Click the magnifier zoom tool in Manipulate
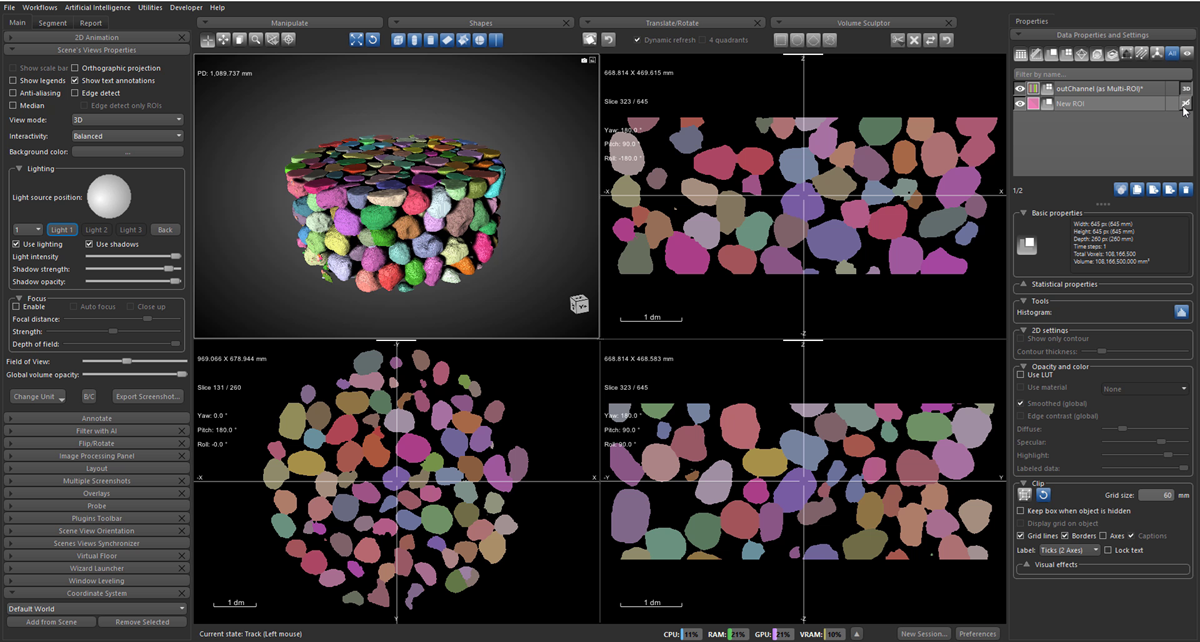This screenshot has height=642, width=1200. [256, 40]
